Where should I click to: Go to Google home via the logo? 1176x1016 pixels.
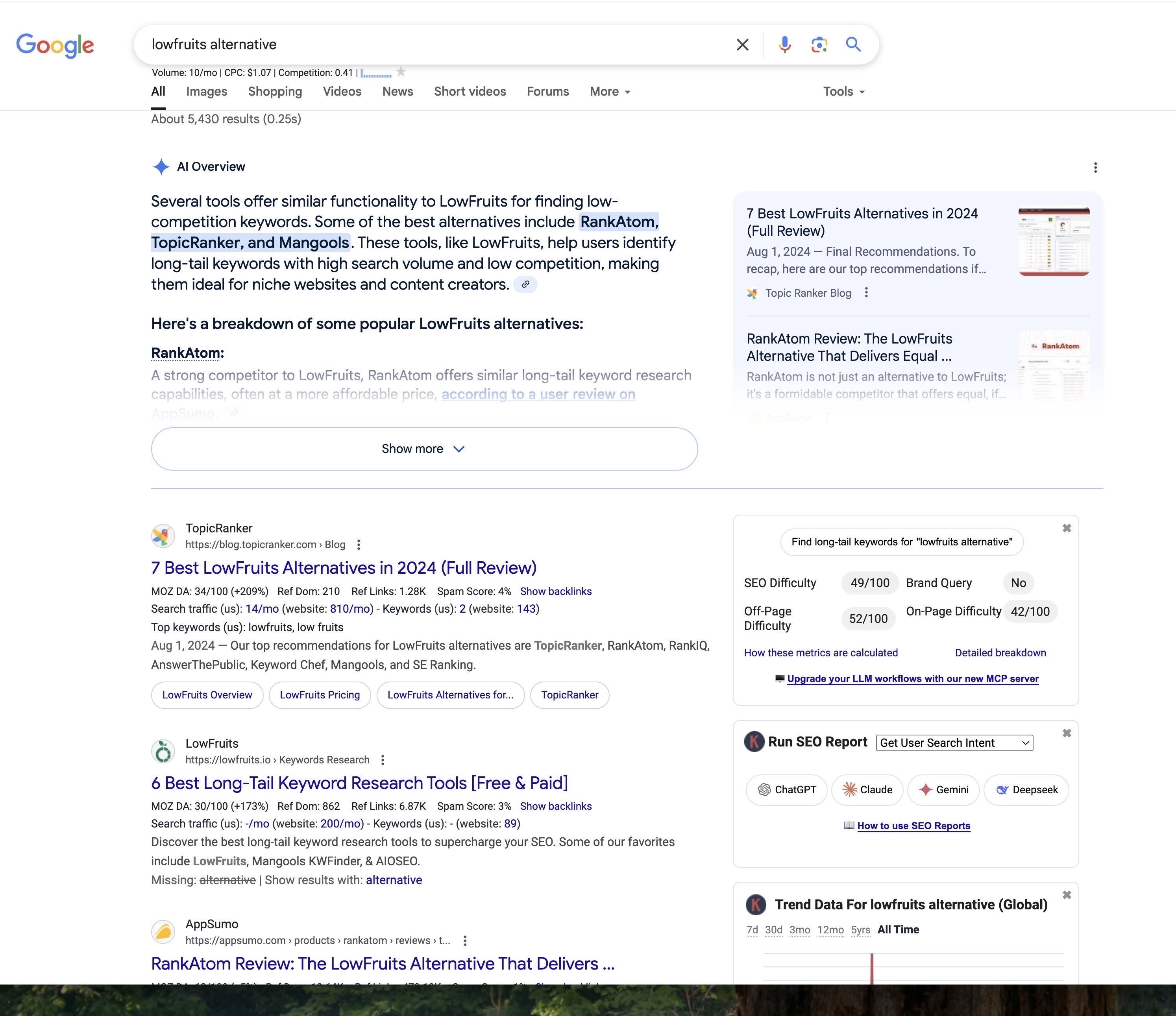[55, 45]
